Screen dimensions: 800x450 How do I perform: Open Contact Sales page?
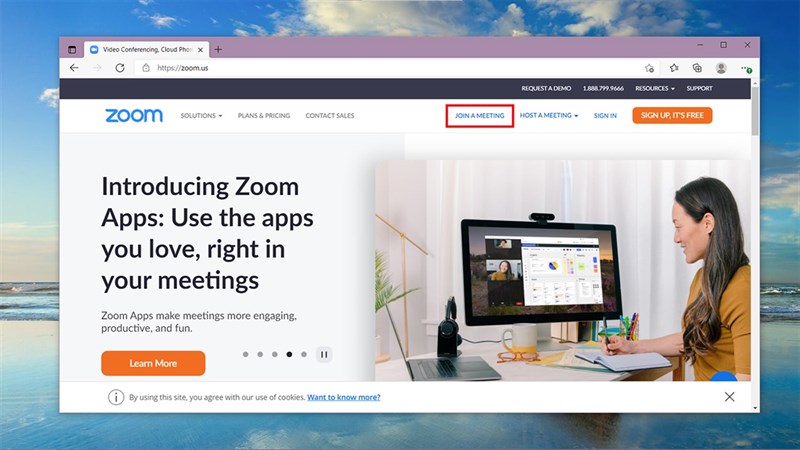click(330, 116)
